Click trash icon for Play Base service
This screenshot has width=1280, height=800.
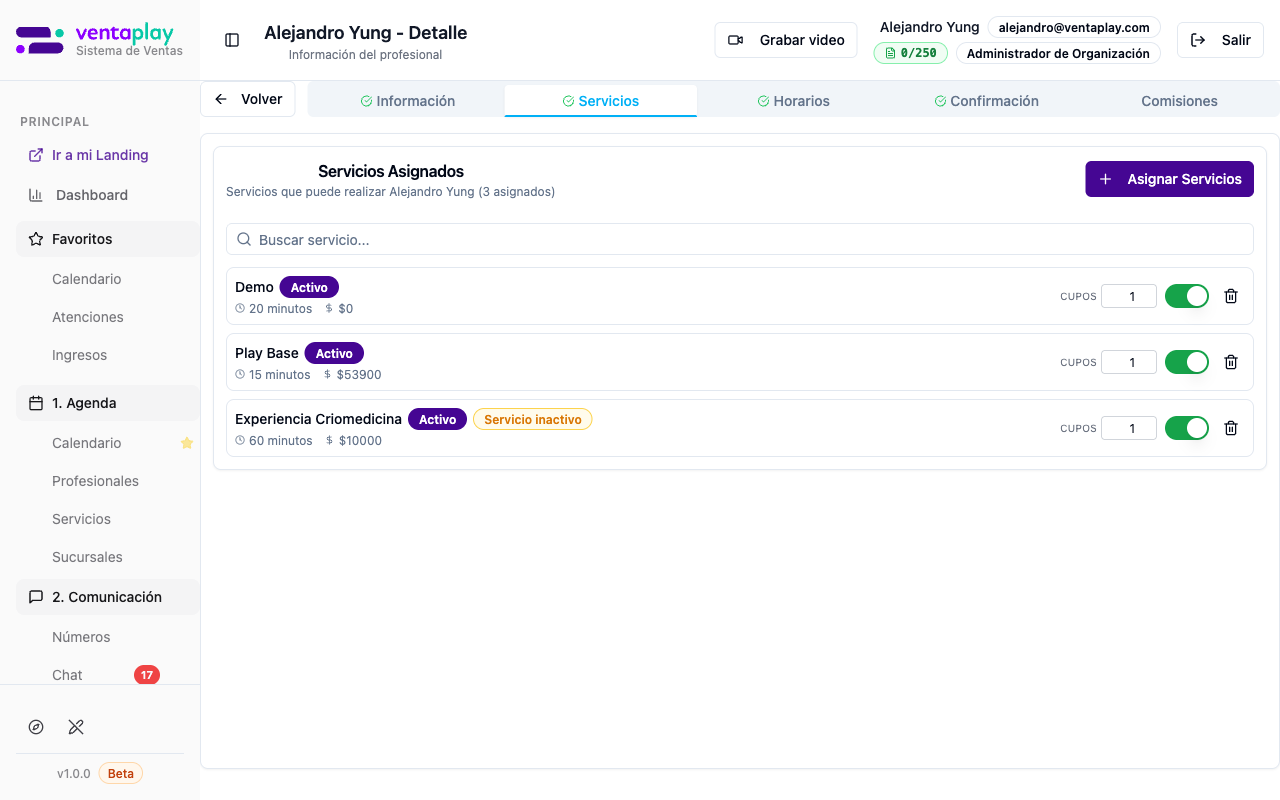click(x=1231, y=362)
